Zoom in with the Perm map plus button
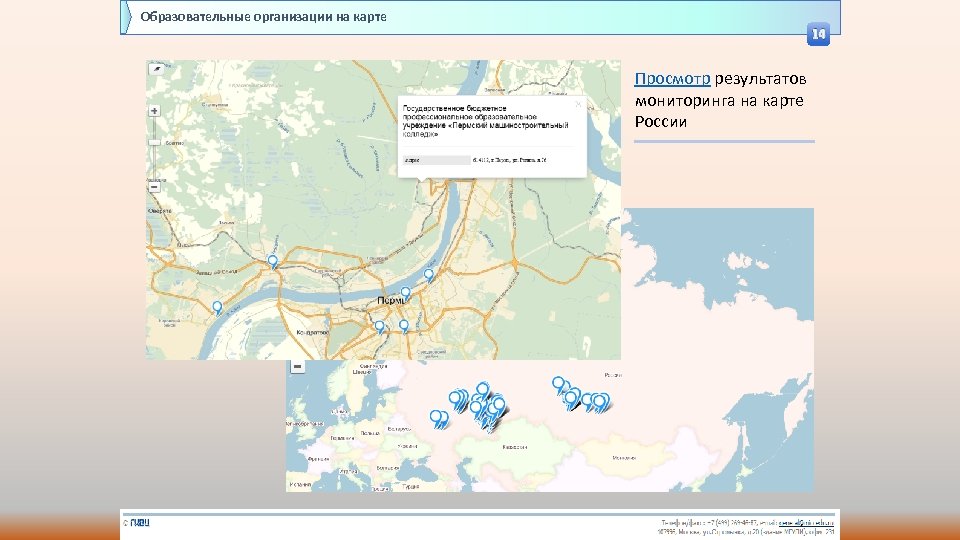The height and width of the screenshot is (540, 960). (x=154, y=111)
